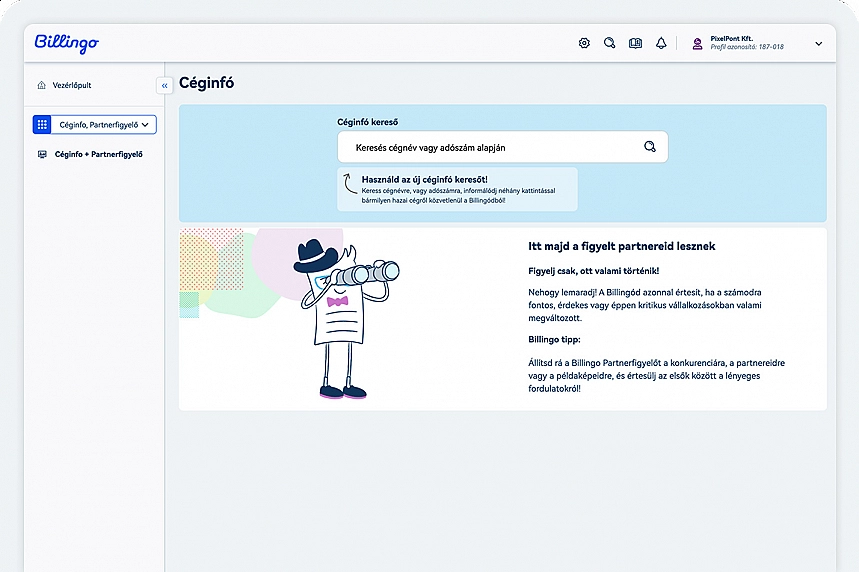Viewport: 859px width, 572px height.
Task: Click the purple profile avatar icon
Action: tap(697, 44)
